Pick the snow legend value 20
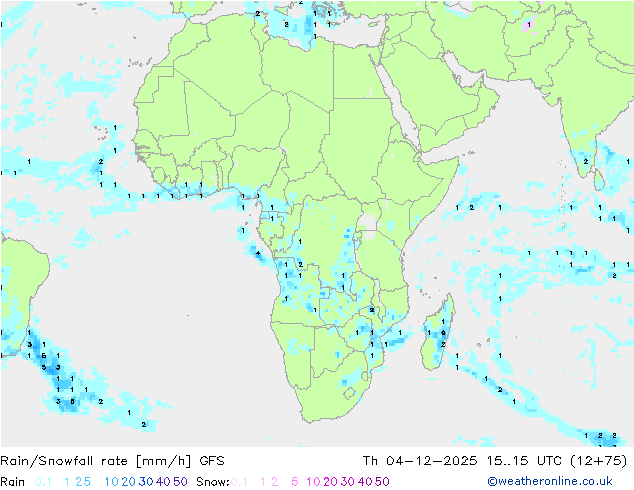This screenshot has width=634, height=490. tap(330, 482)
